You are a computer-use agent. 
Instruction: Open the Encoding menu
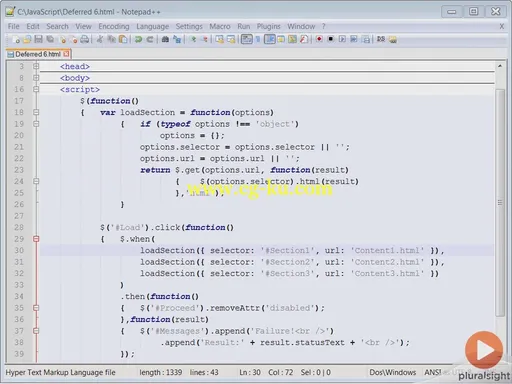[x=114, y=26]
